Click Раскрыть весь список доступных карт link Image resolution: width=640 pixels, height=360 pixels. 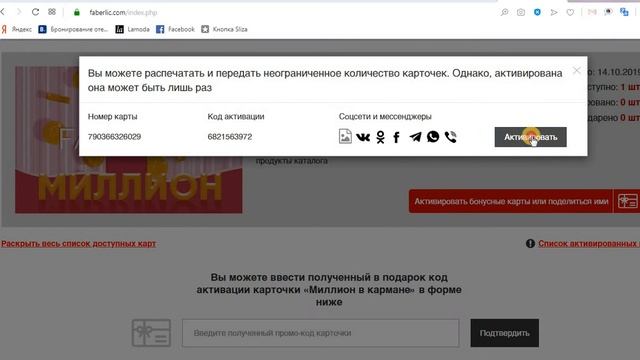(x=78, y=243)
